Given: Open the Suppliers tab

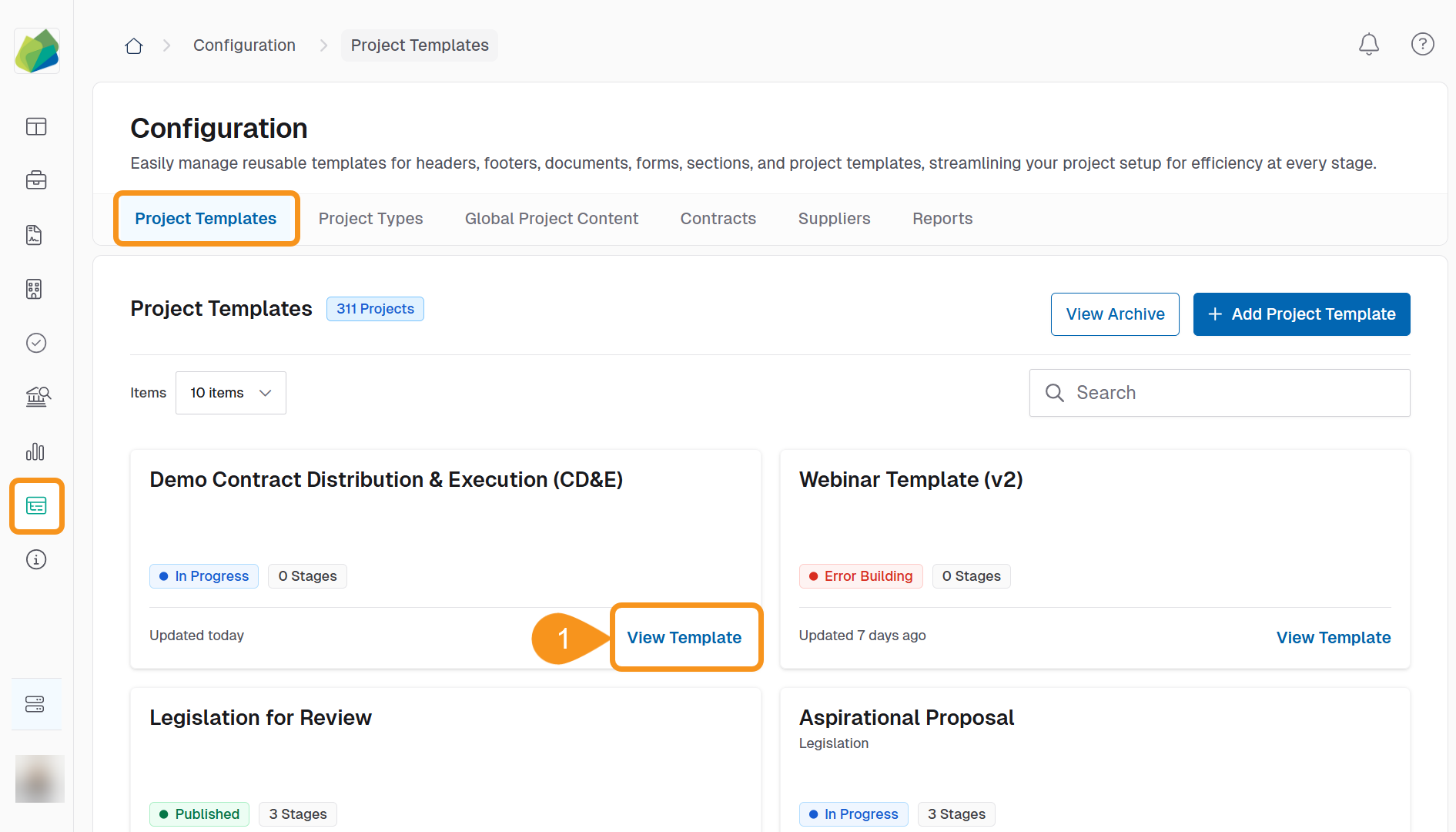Looking at the screenshot, I should coord(834,219).
